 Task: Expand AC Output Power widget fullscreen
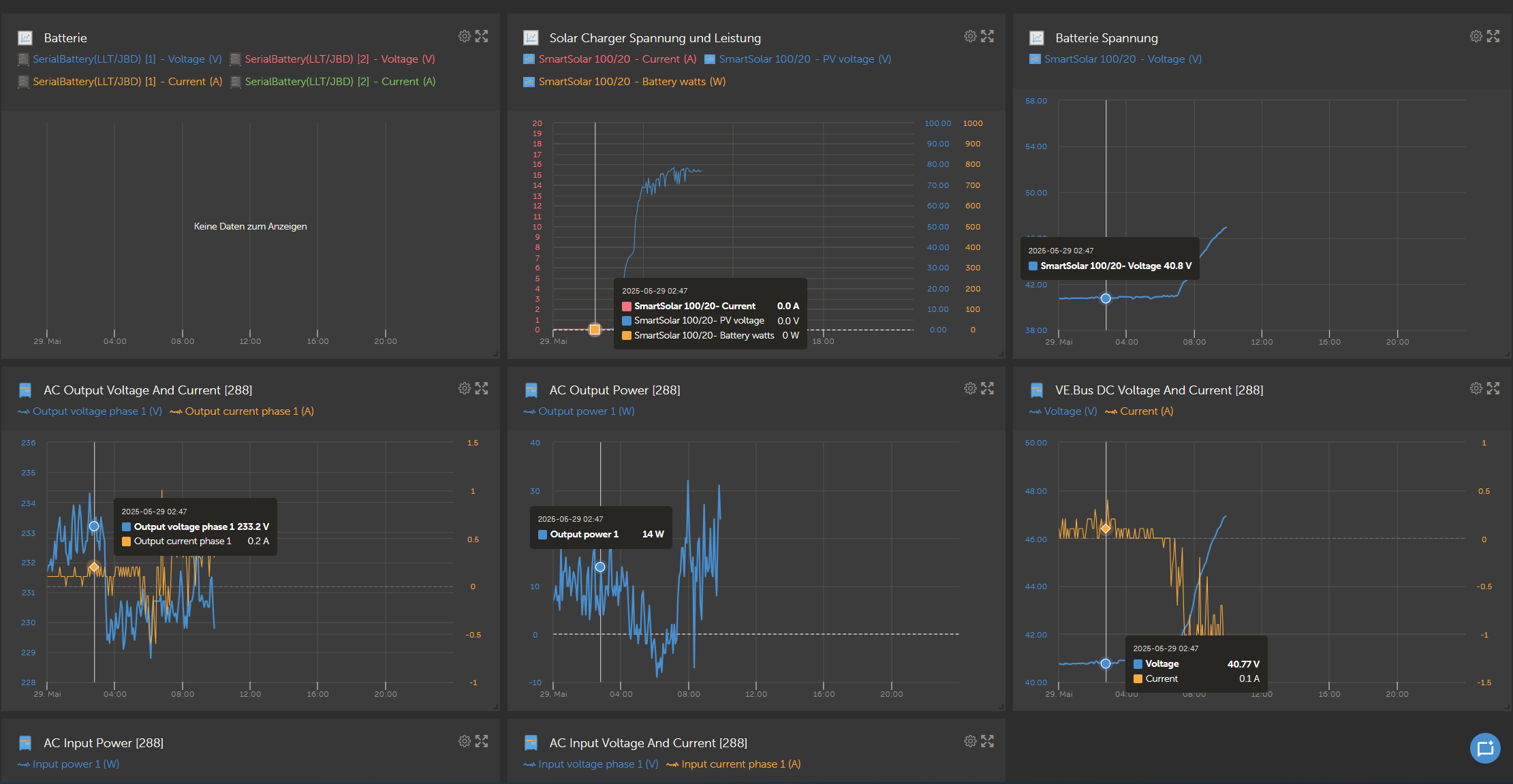point(987,388)
